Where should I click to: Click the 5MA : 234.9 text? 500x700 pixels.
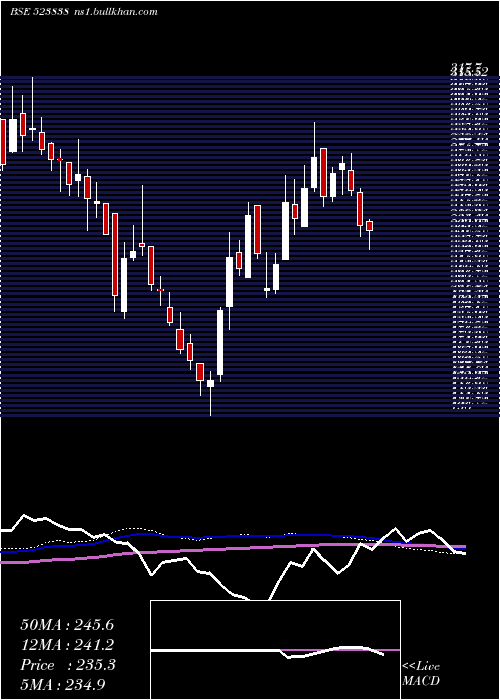[x=63, y=684]
